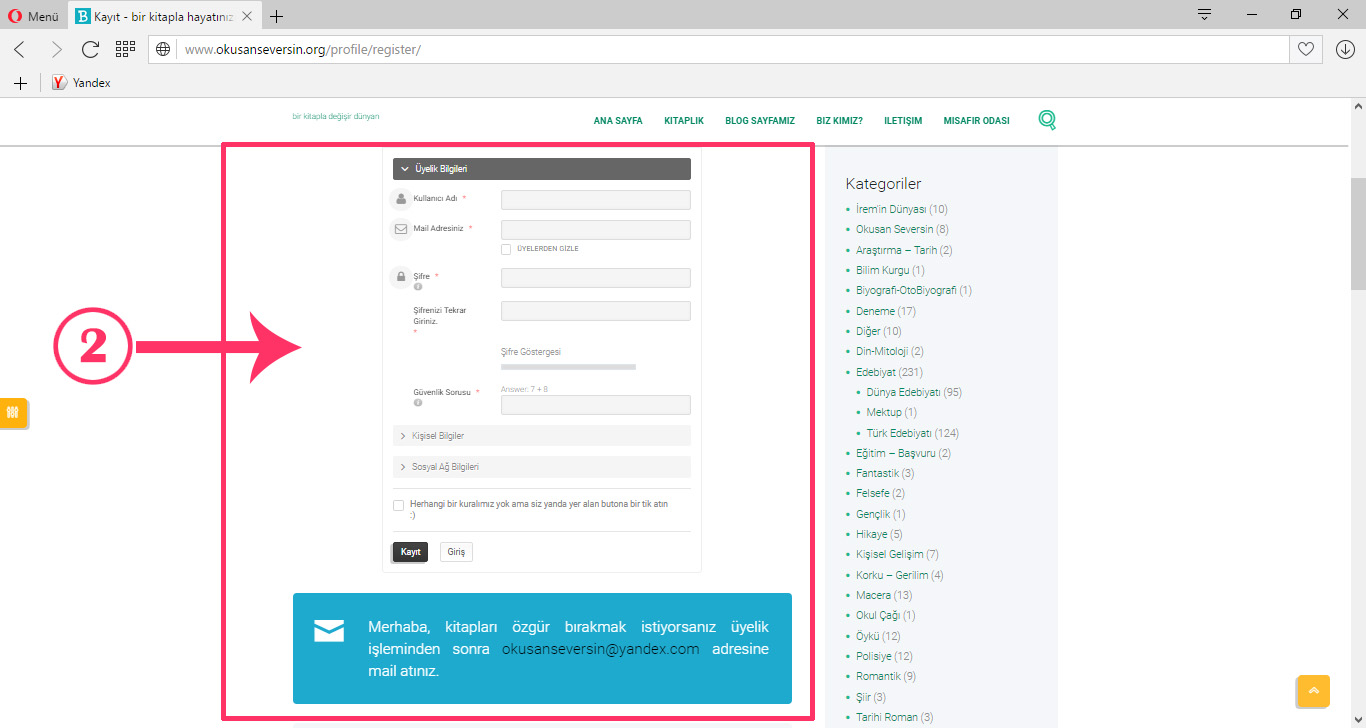This screenshot has height=728, width=1366.
Task: Check the Üyelerden Gizle checkbox
Action: coord(506,249)
